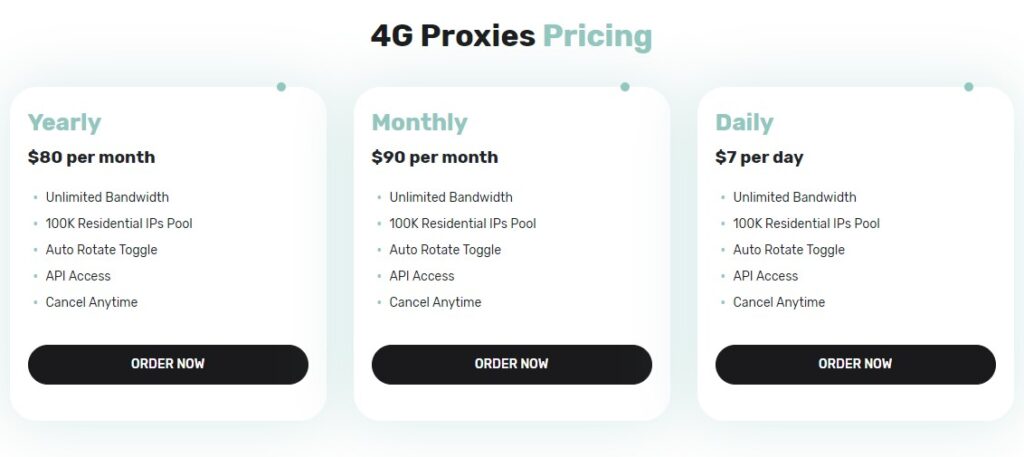Click Unlimited Bandwidth in the Yearly card

[107, 197]
